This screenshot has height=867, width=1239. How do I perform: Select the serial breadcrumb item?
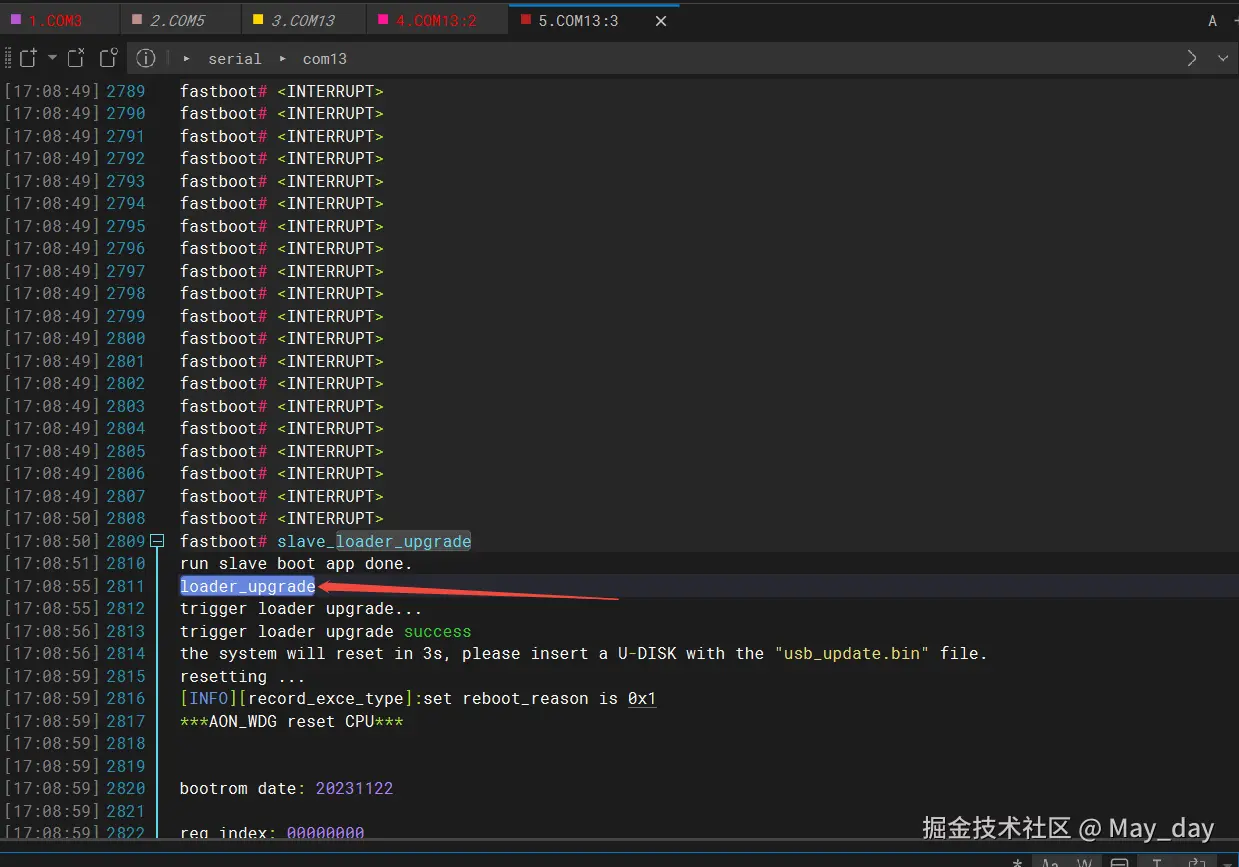tap(235, 59)
